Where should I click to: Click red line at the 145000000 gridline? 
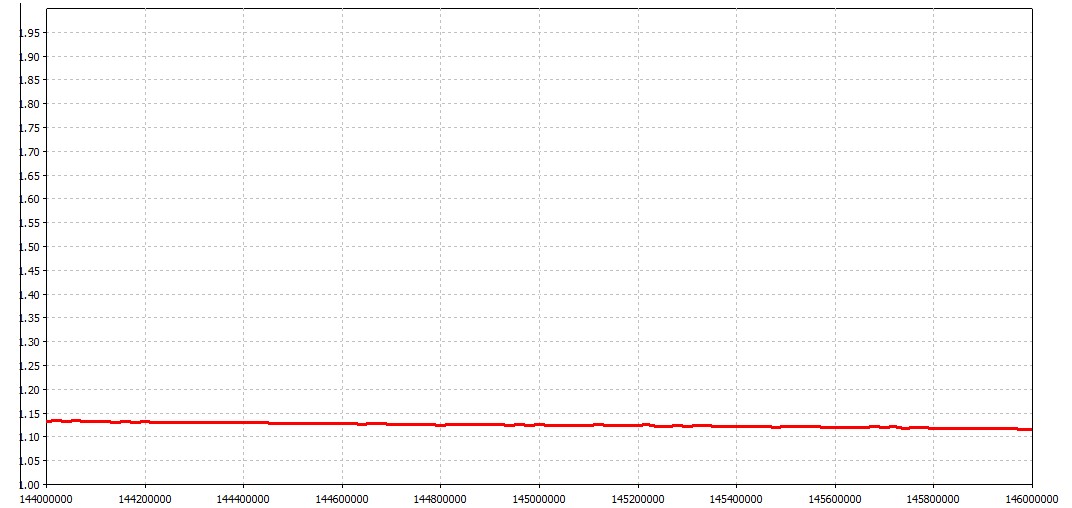pos(539,425)
